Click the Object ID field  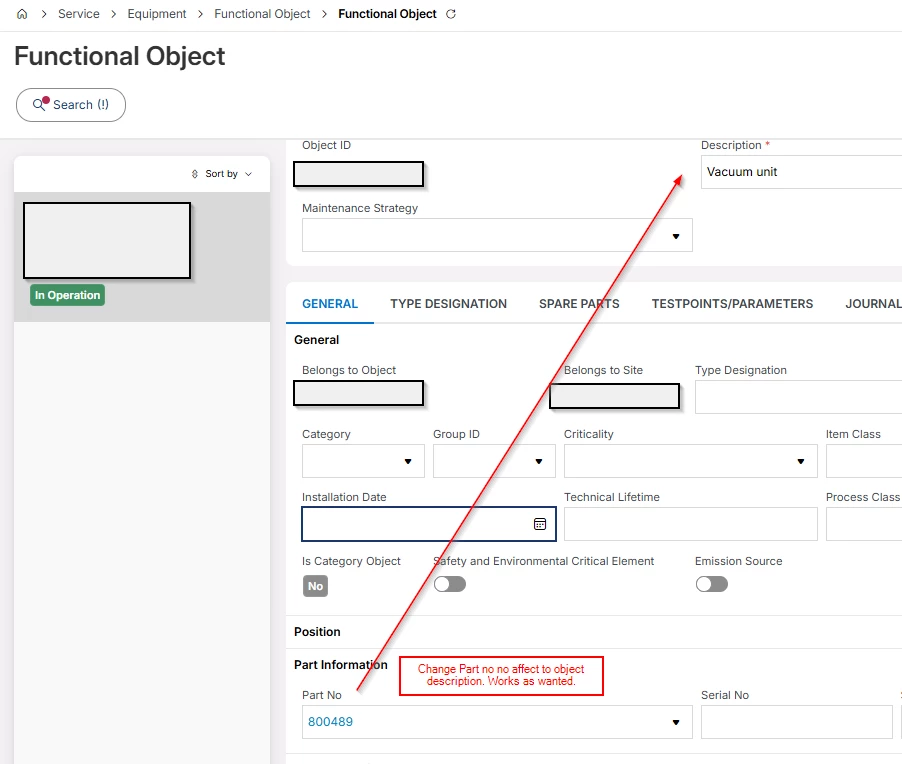[358, 174]
